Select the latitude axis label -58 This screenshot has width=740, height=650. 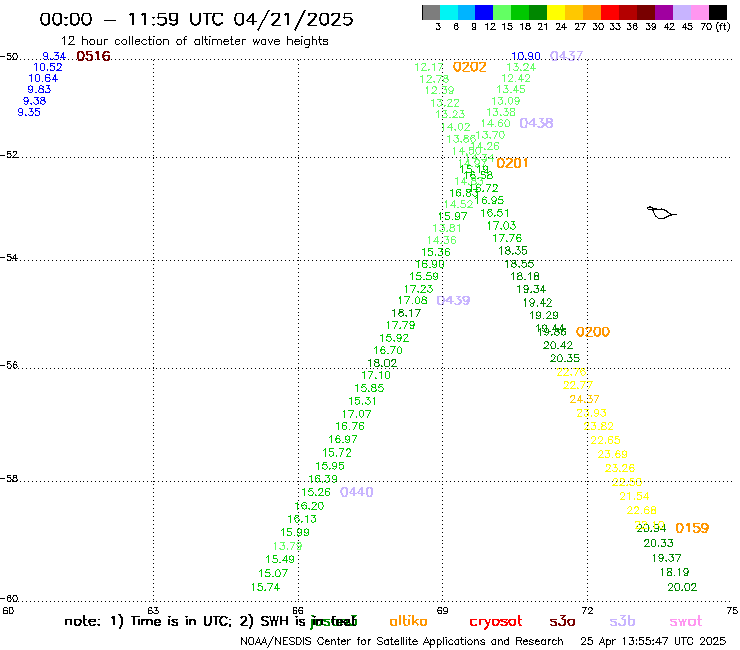(9, 479)
